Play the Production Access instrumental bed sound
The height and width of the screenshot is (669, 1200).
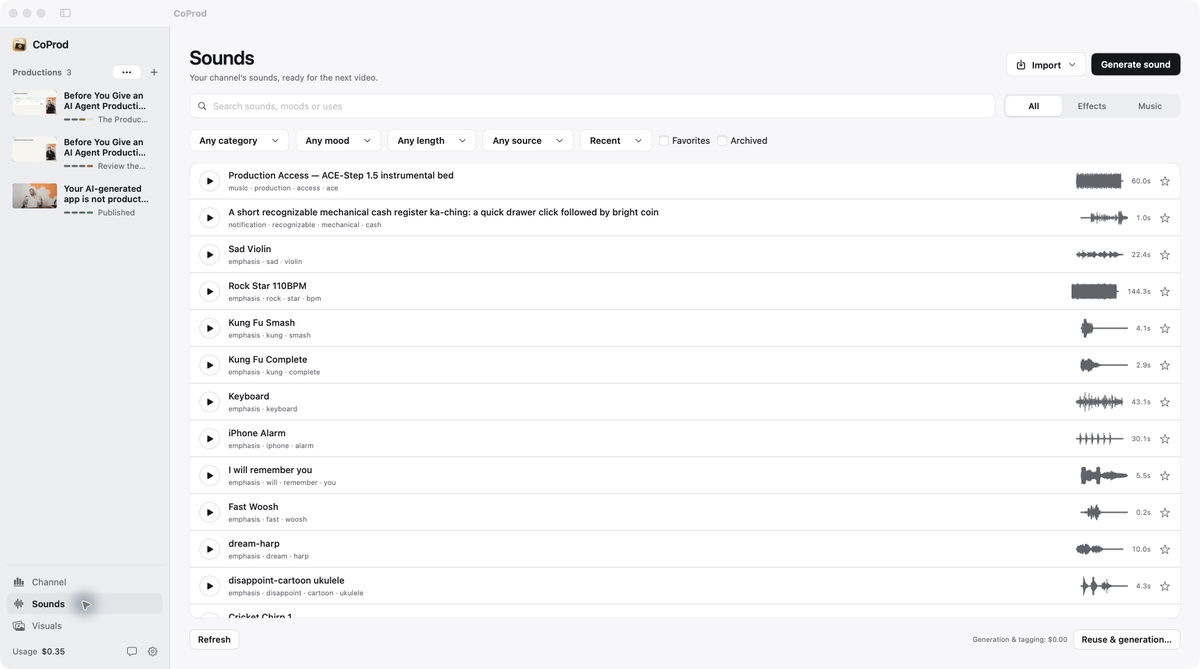209,181
